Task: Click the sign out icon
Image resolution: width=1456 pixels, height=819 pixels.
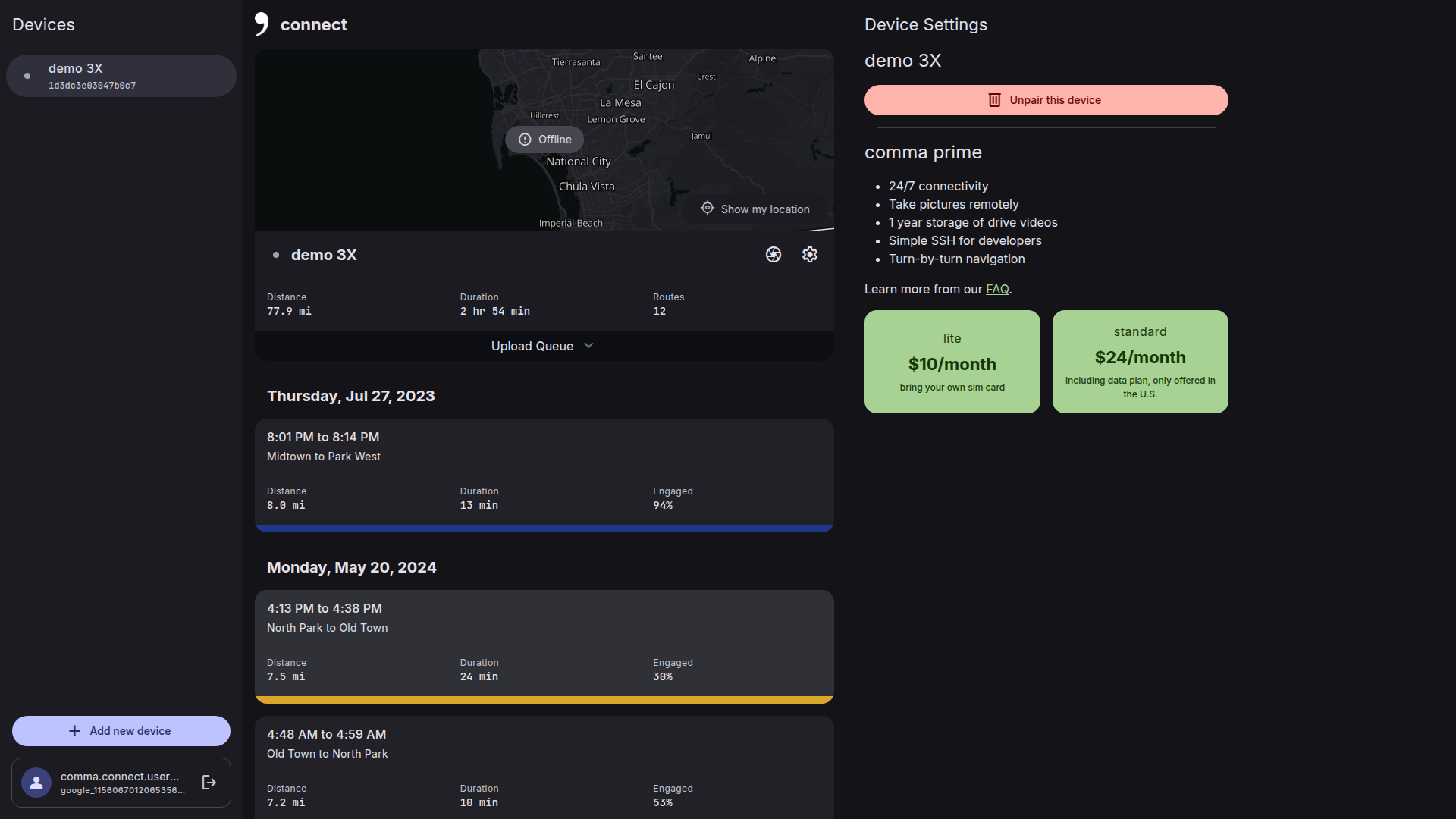Action: (x=209, y=783)
